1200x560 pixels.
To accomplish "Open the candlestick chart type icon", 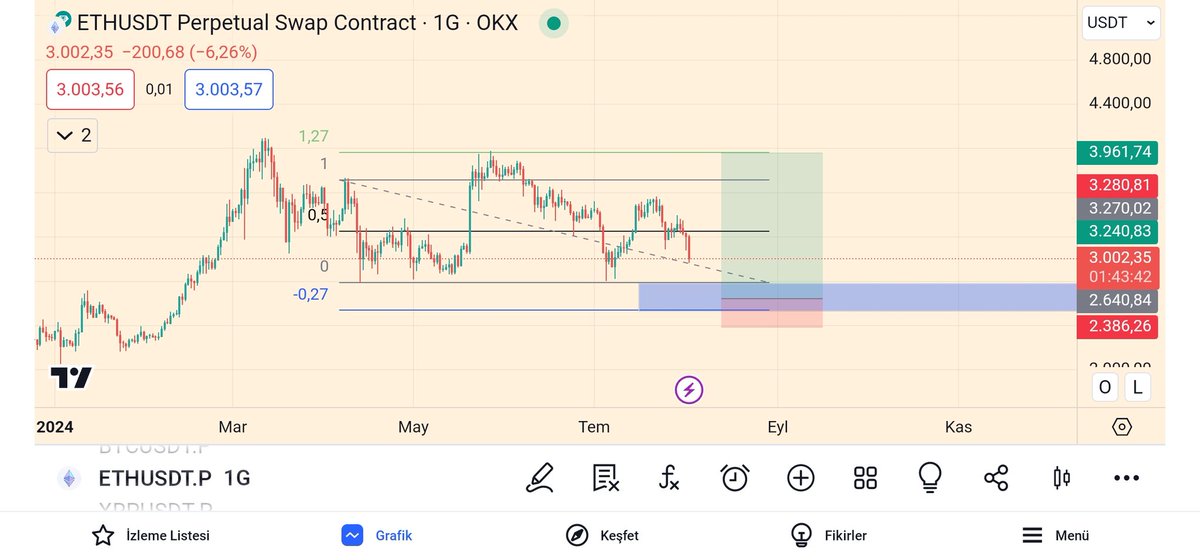I will coord(1062,478).
